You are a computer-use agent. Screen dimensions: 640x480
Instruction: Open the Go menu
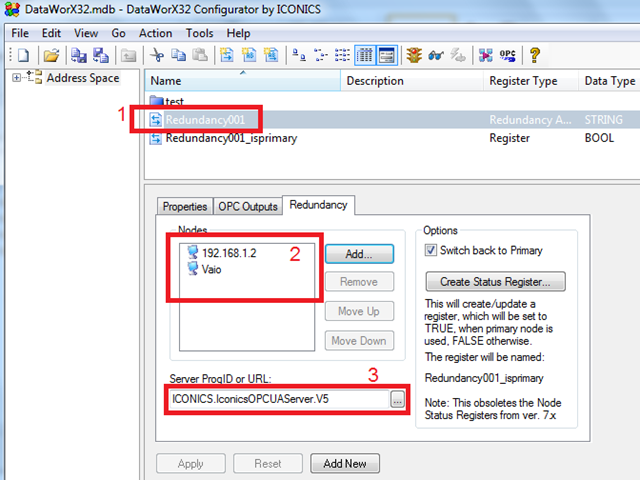click(118, 33)
